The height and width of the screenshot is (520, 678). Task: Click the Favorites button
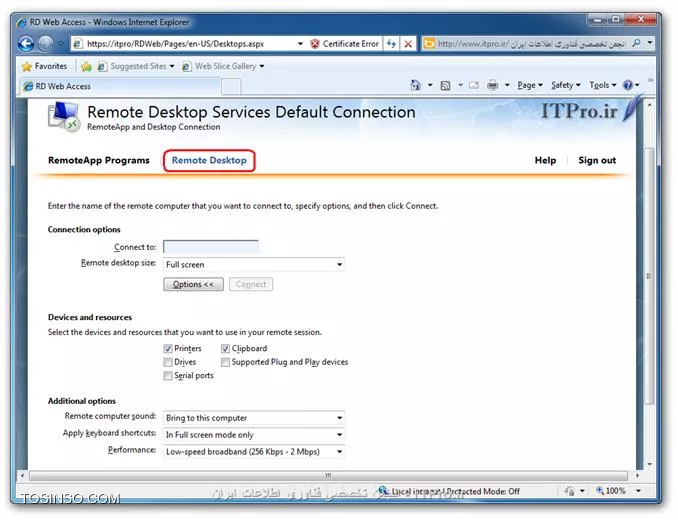point(45,66)
